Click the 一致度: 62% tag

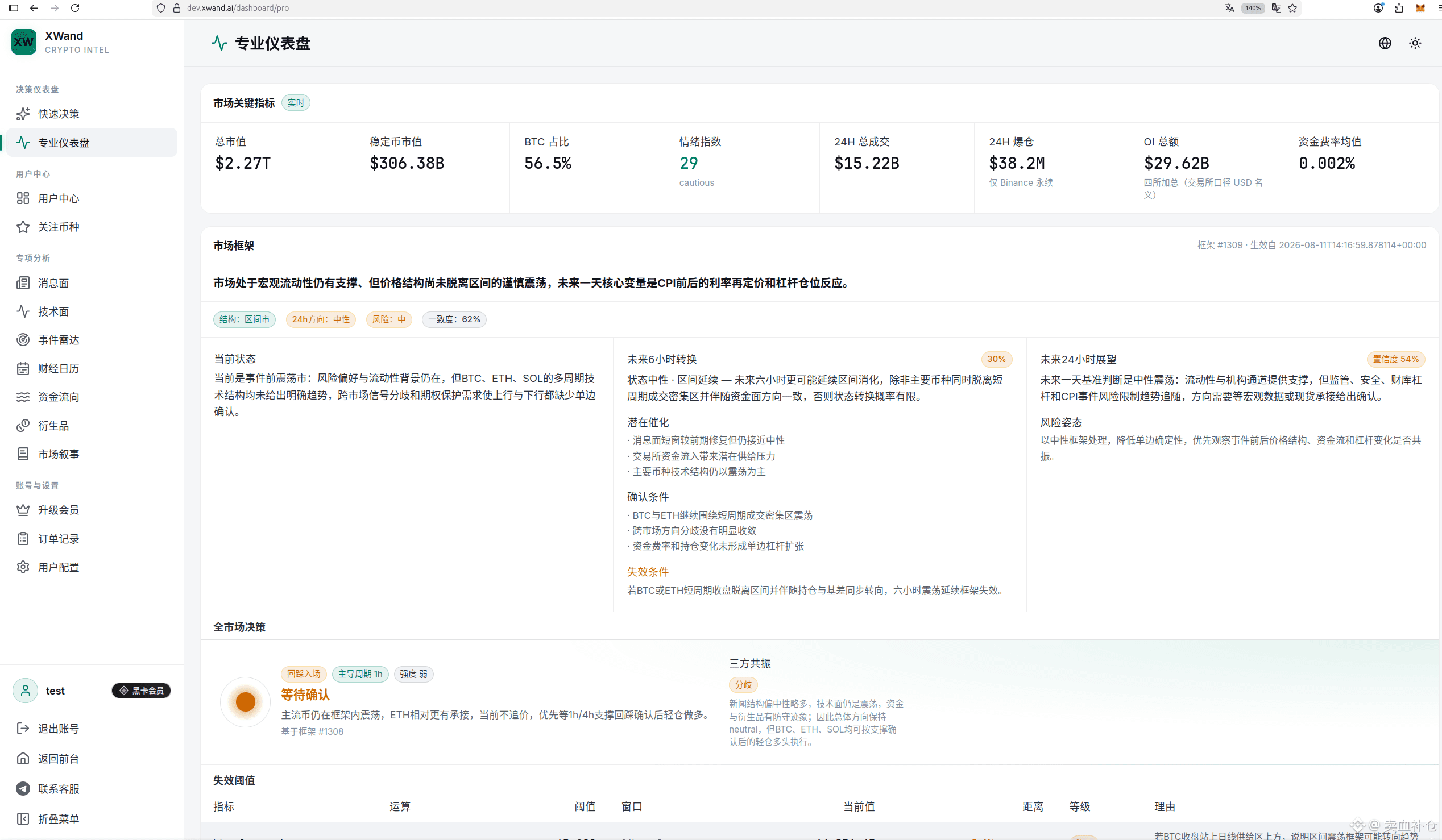click(454, 319)
